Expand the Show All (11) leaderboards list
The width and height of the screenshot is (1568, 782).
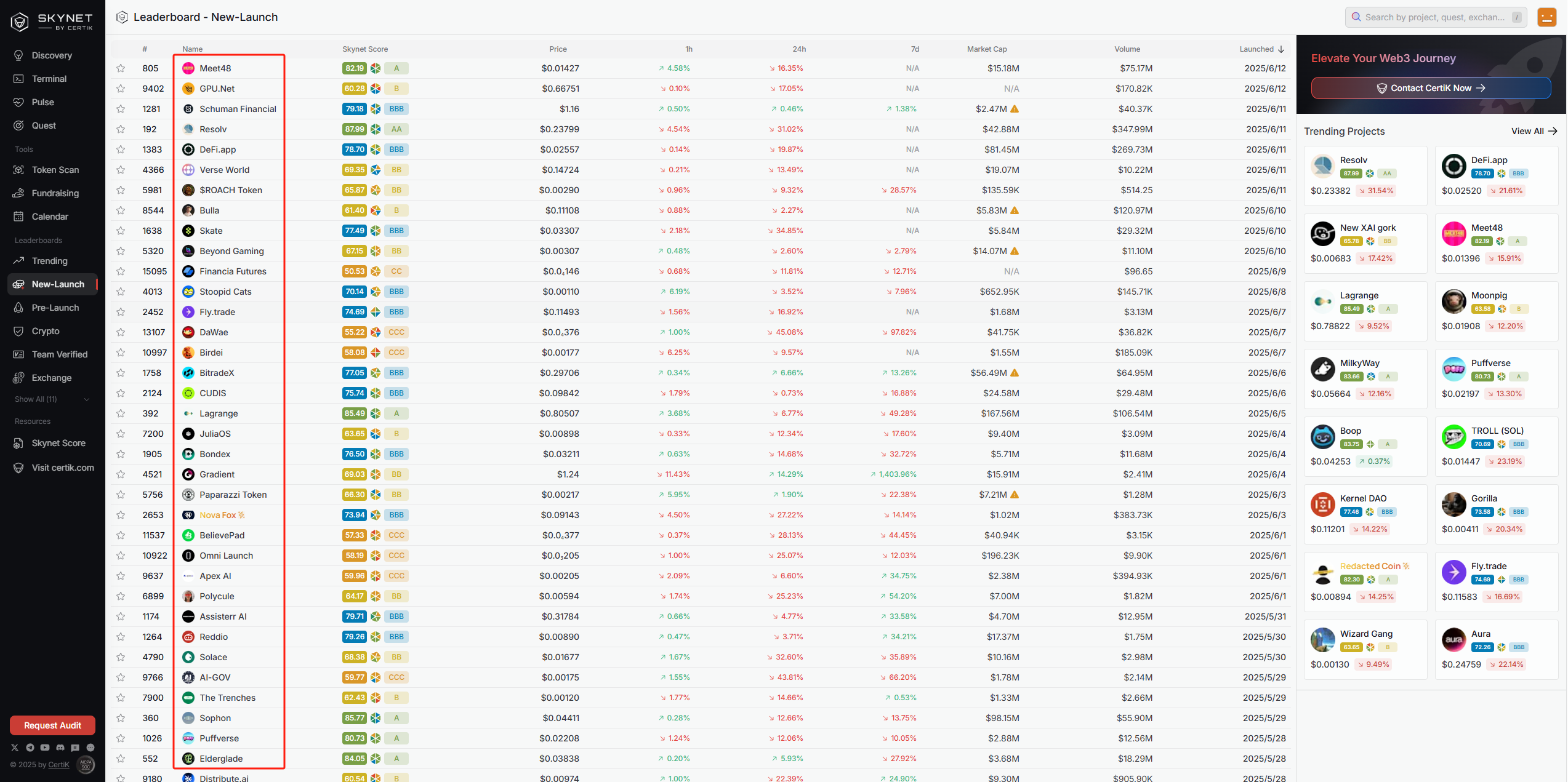(x=52, y=399)
